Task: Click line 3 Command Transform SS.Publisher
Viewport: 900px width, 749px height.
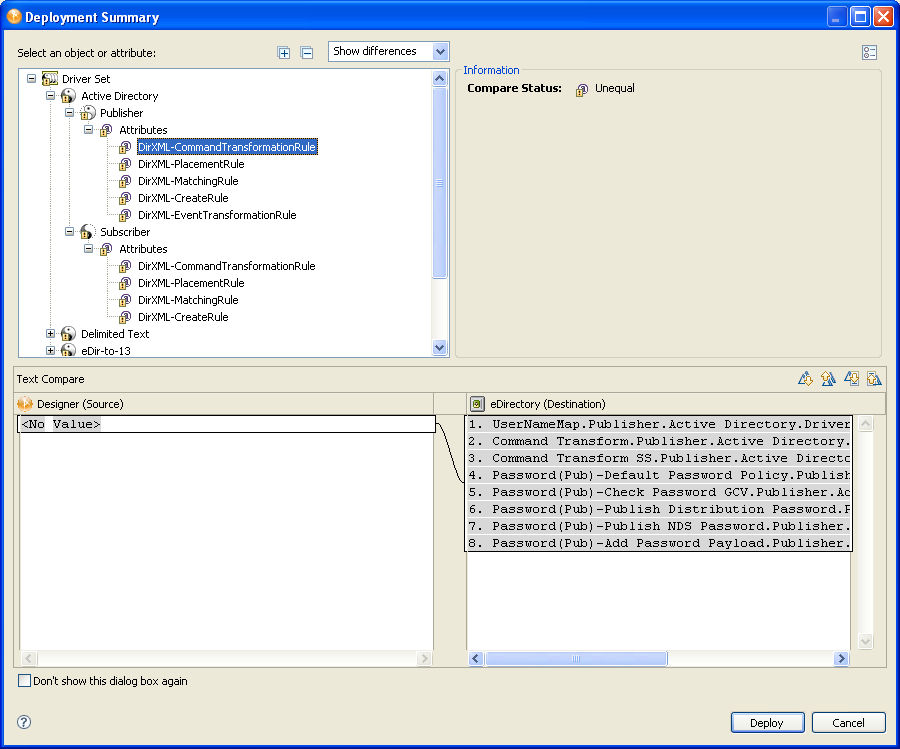Action: (659, 458)
